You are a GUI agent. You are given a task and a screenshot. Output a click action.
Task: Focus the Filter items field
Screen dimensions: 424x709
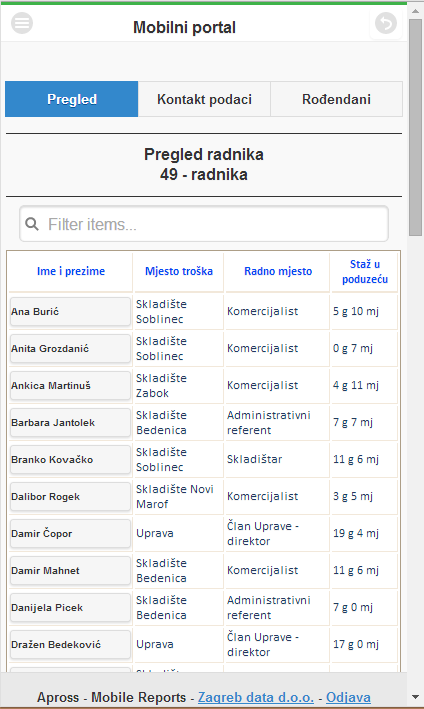point(204,224)
